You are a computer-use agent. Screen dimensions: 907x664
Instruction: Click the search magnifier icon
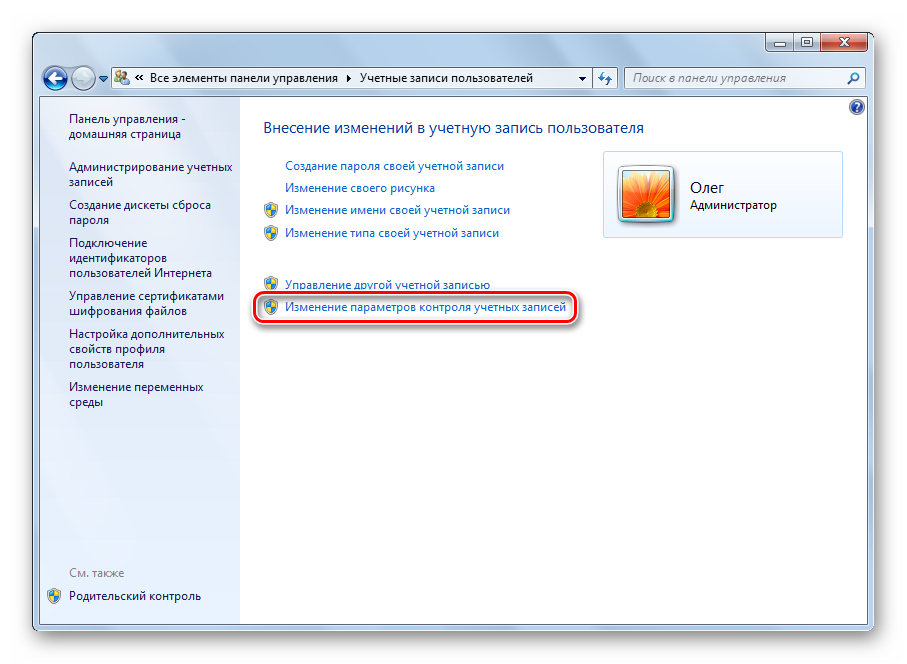tap(853, 78)
